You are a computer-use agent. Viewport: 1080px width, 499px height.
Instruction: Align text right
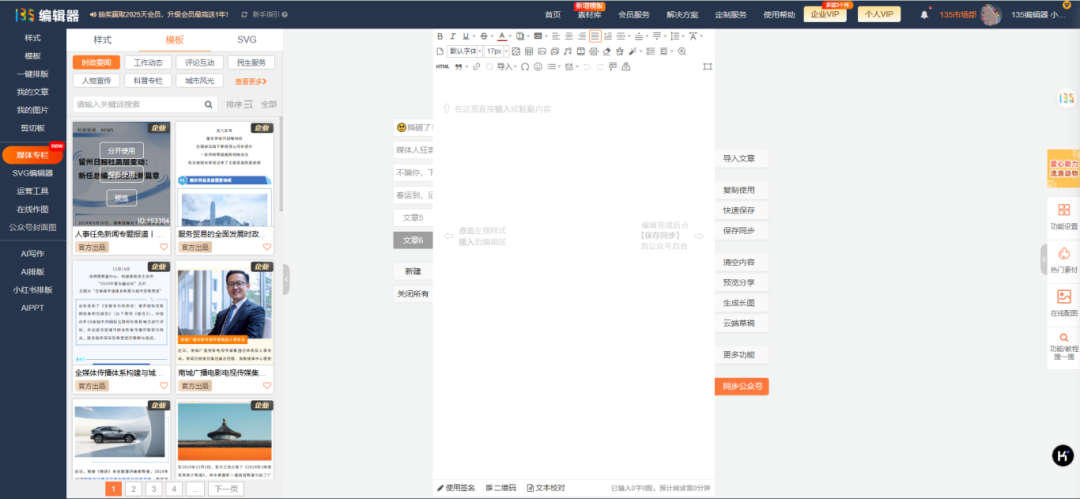coord(582,36)
